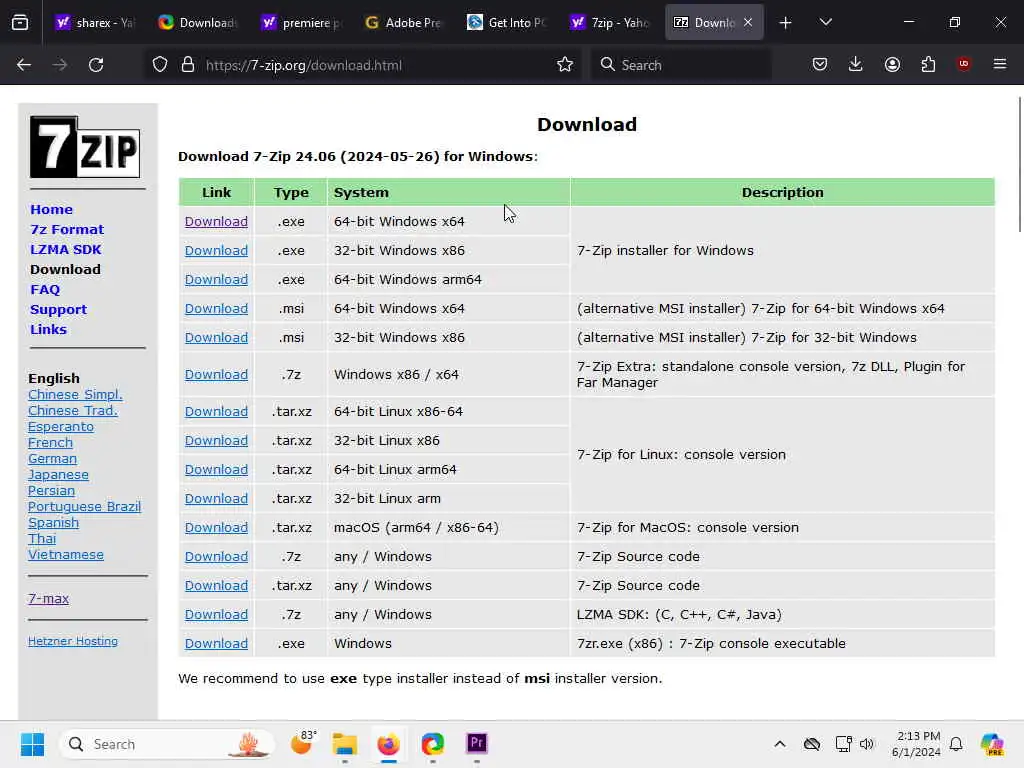Open the uBlock Origin extension
Screen dimensions: 1024x768
[963, 64]
